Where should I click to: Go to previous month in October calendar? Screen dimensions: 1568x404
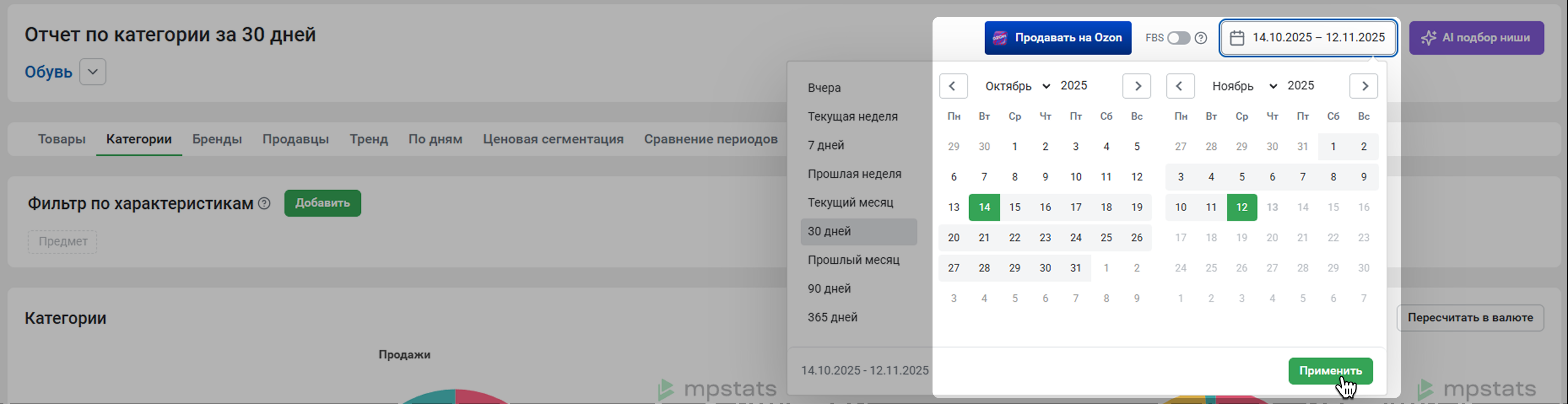click(953, 86)
